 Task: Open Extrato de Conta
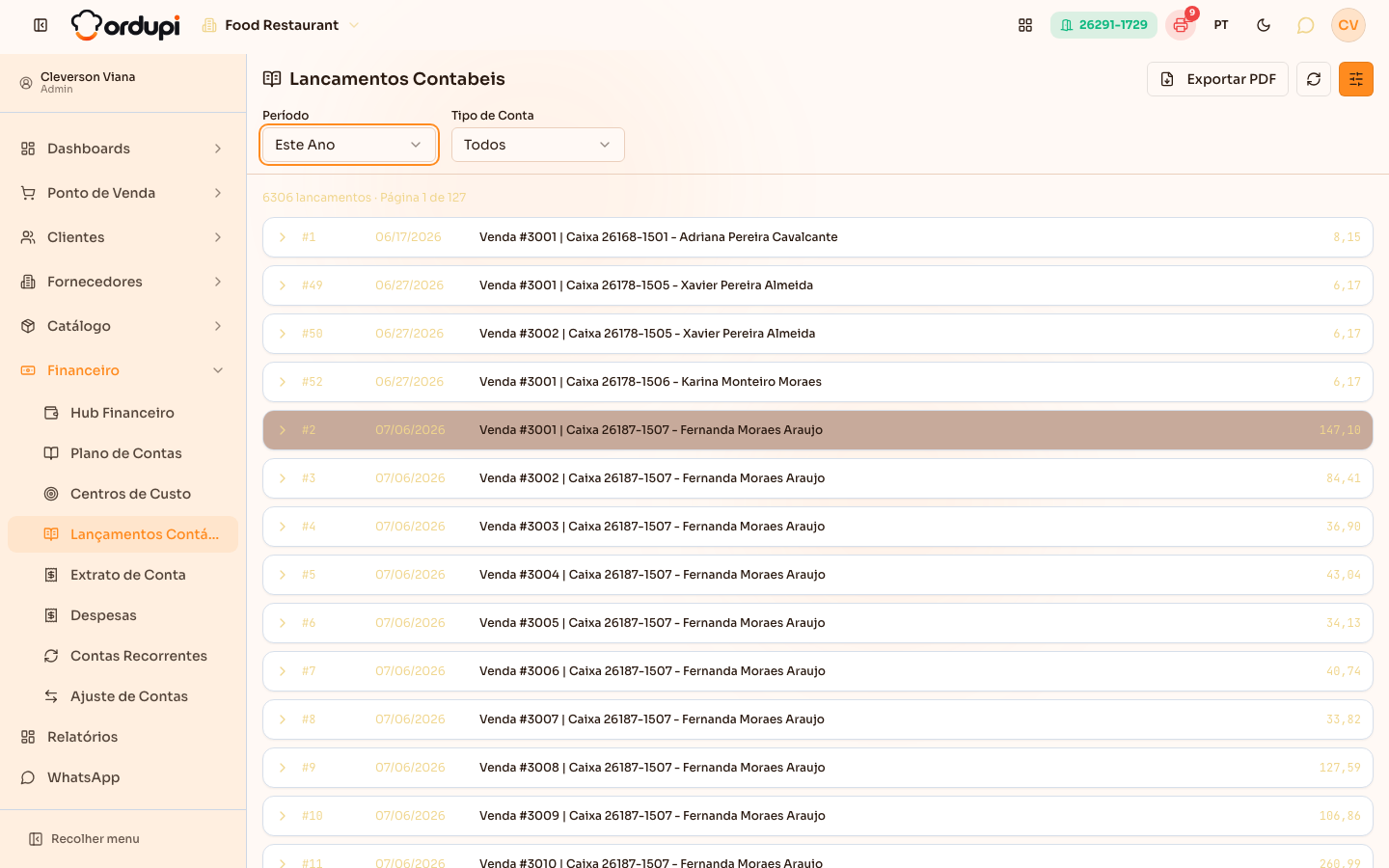123,575
